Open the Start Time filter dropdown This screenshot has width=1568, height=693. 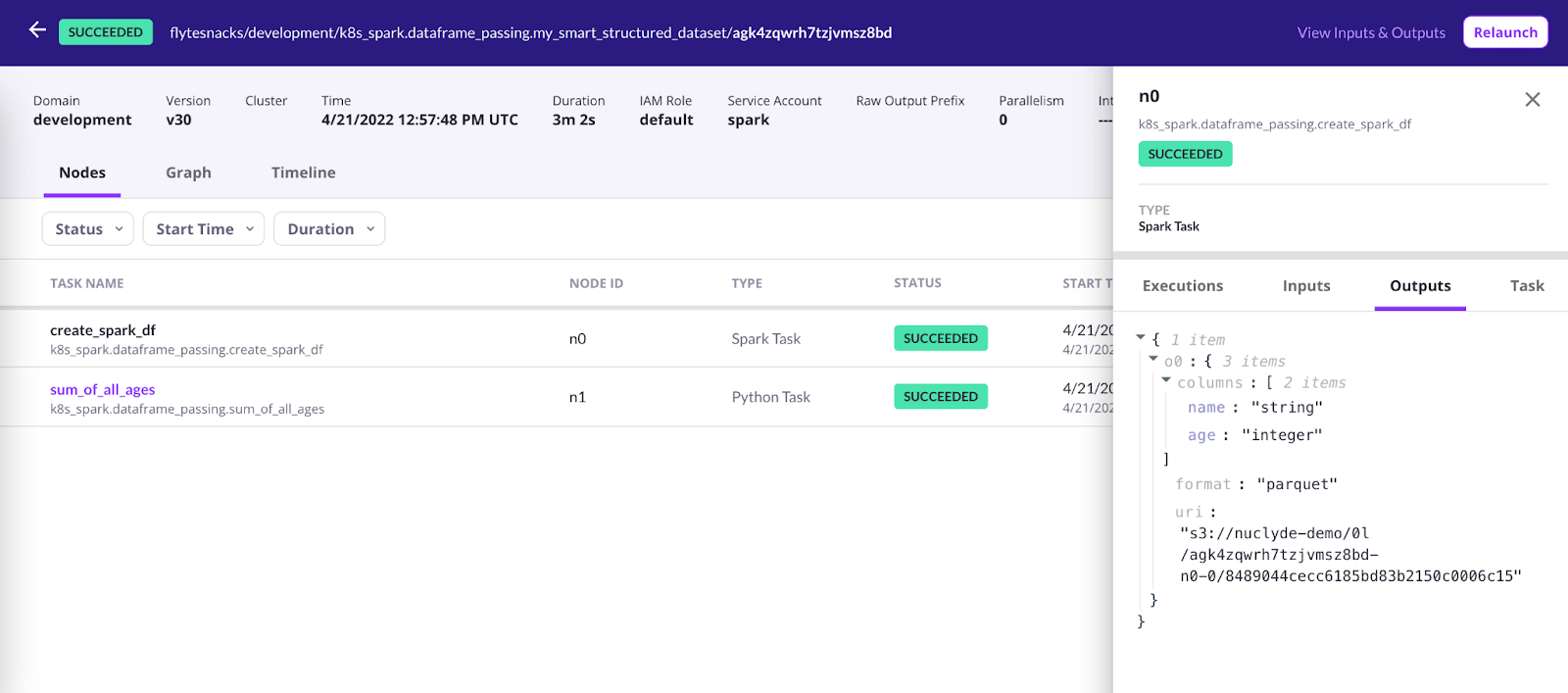click(x=204, y=228)
